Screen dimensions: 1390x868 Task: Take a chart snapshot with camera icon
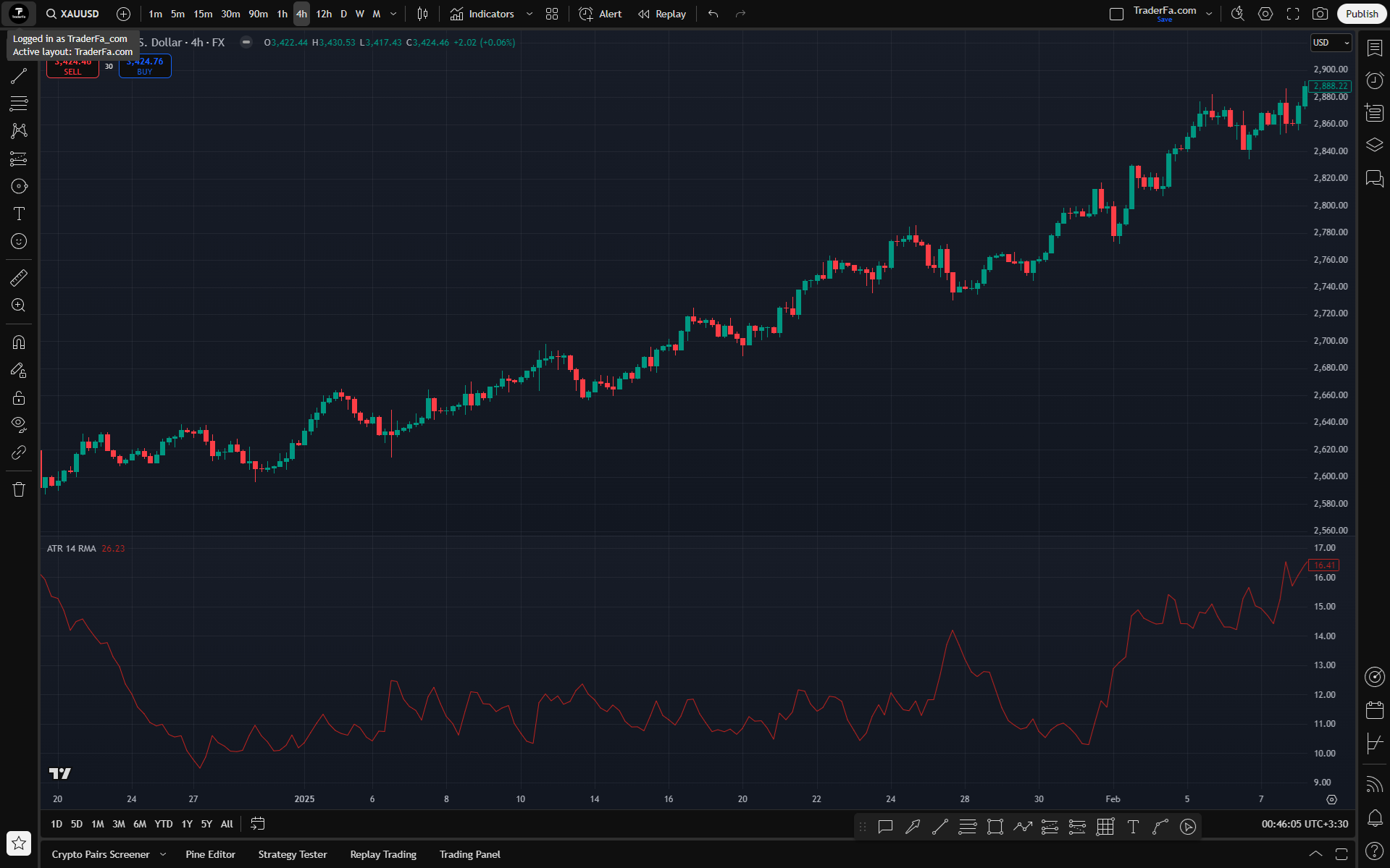point(1320,14)
